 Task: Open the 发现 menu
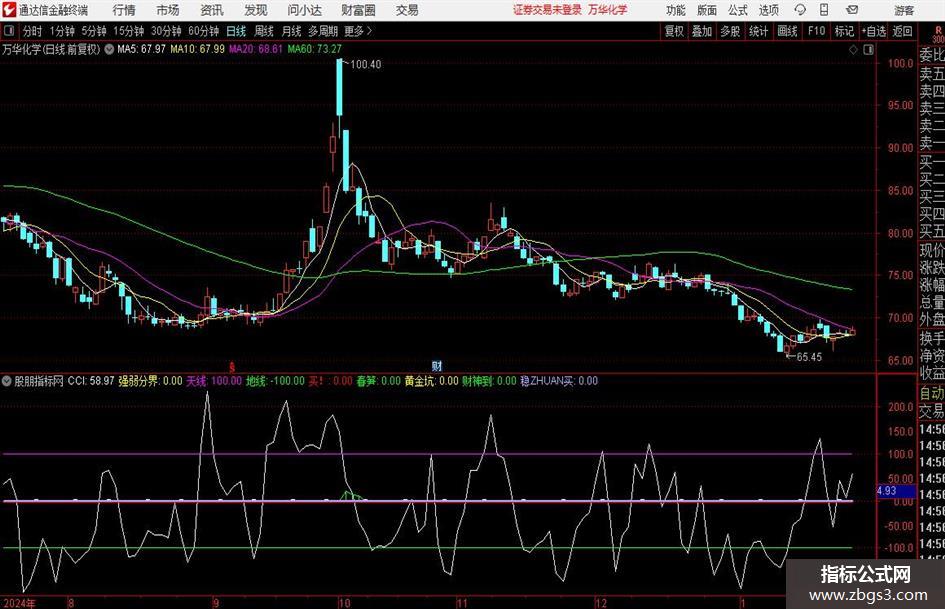coord(256,10)
